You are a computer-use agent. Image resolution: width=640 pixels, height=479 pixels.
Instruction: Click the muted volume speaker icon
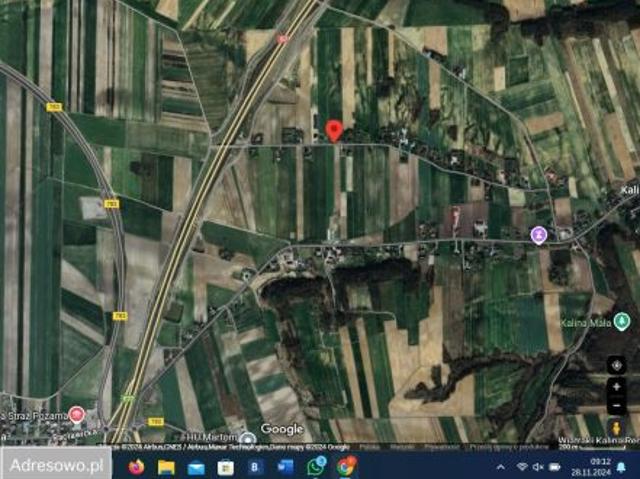pyautogui.click(x=538, y=467)
